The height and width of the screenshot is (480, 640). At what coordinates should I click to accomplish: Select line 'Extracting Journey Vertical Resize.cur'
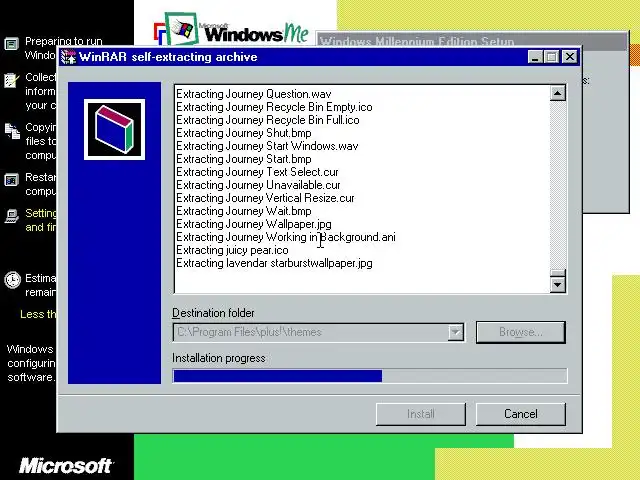click(x=265, y=198)
